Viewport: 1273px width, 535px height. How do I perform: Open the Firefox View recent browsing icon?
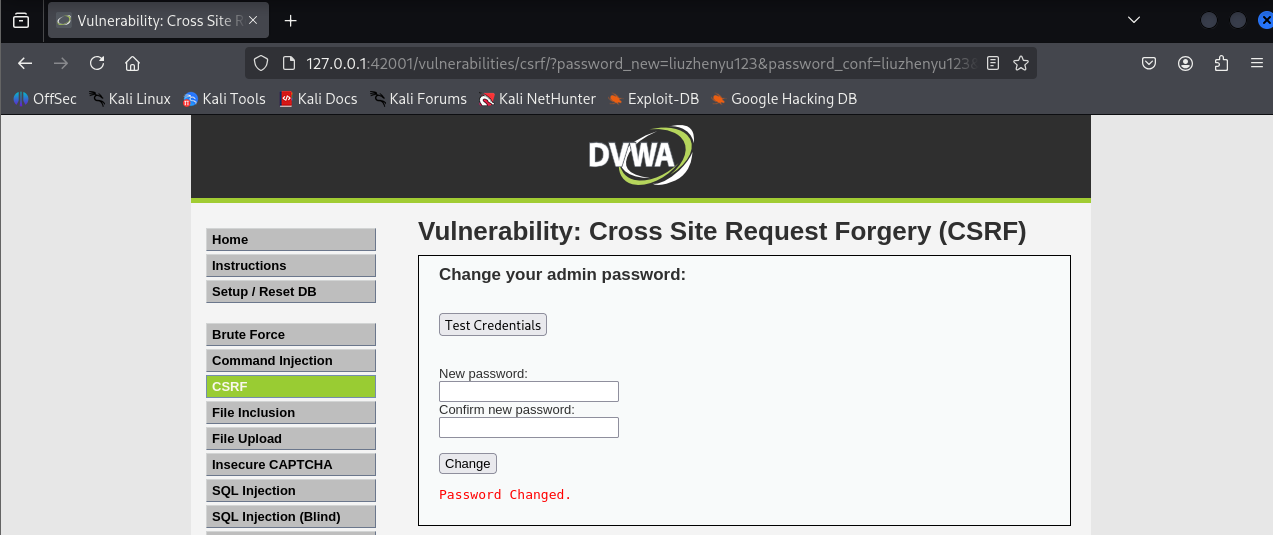[x=21, y=20]
